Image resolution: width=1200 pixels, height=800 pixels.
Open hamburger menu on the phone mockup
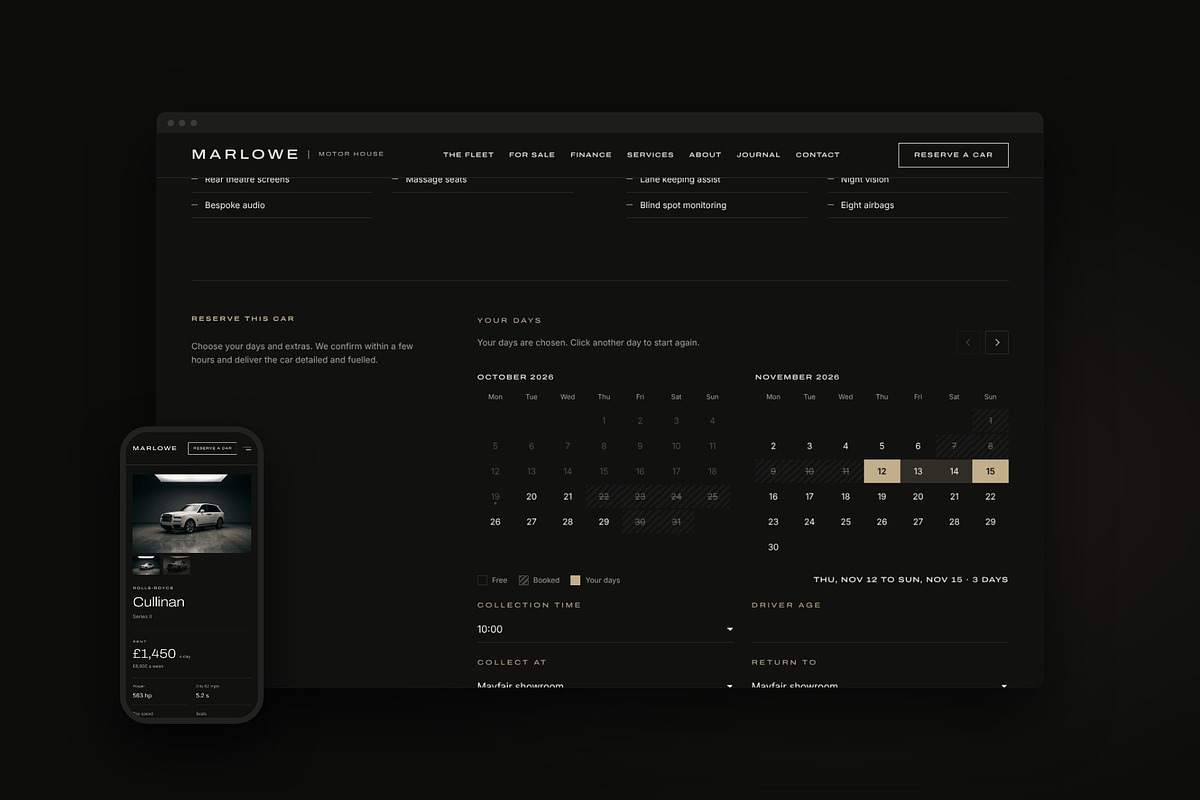pyautogui.click(x=247, y=449)
